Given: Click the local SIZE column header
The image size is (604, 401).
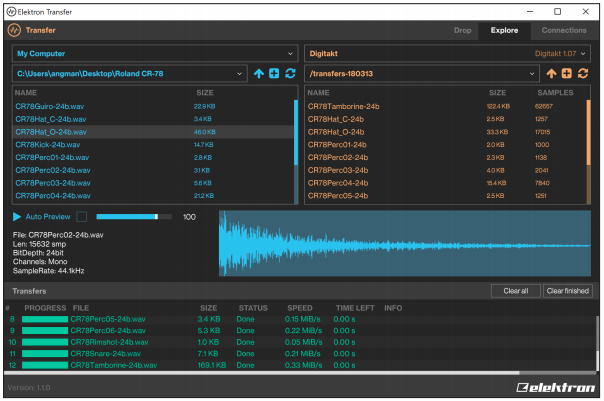Looking at the screenshot, I should click(x=205, y=93).
